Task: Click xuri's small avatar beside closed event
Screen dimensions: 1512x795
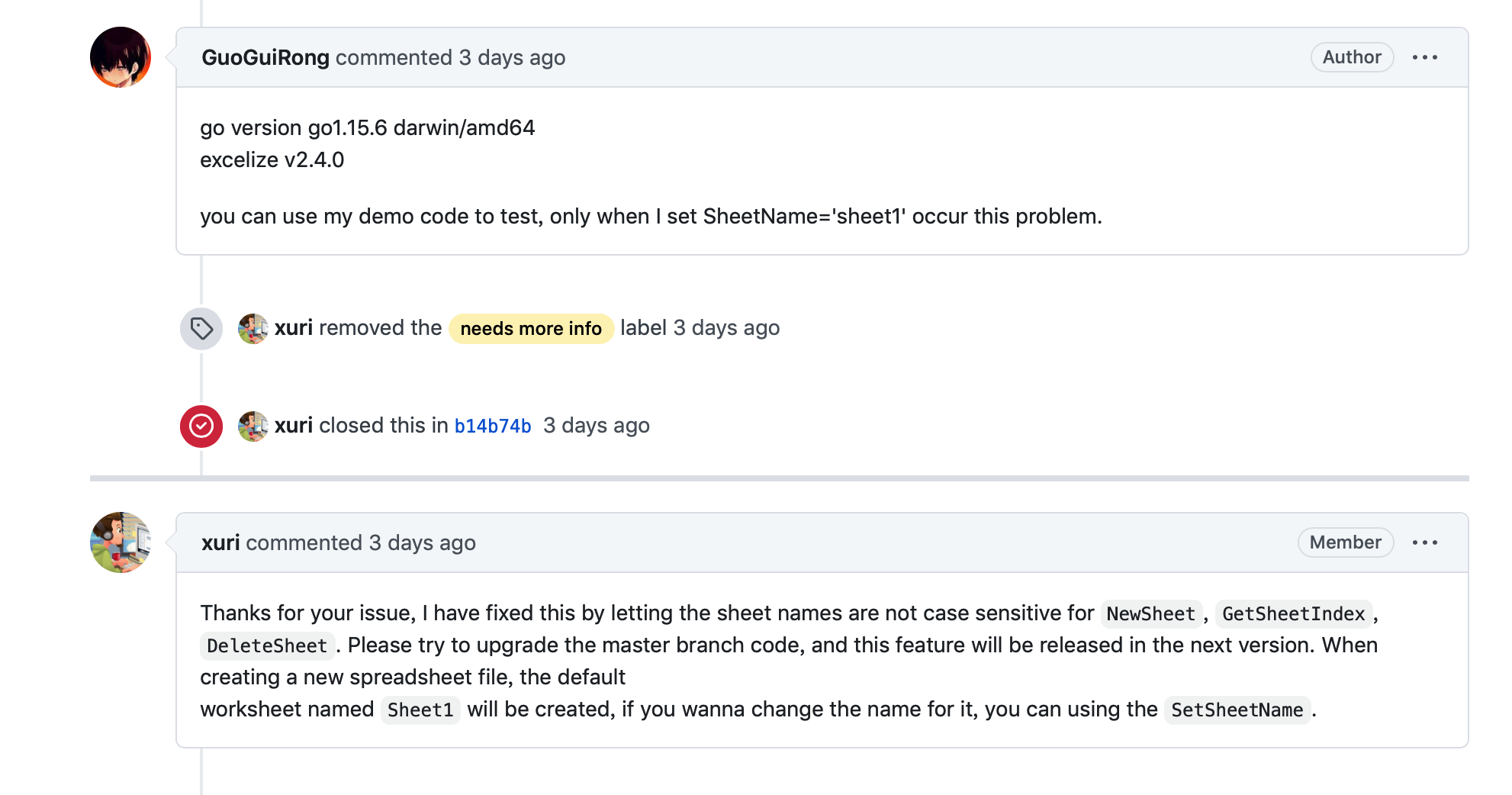Action: (x=253, y=426)
